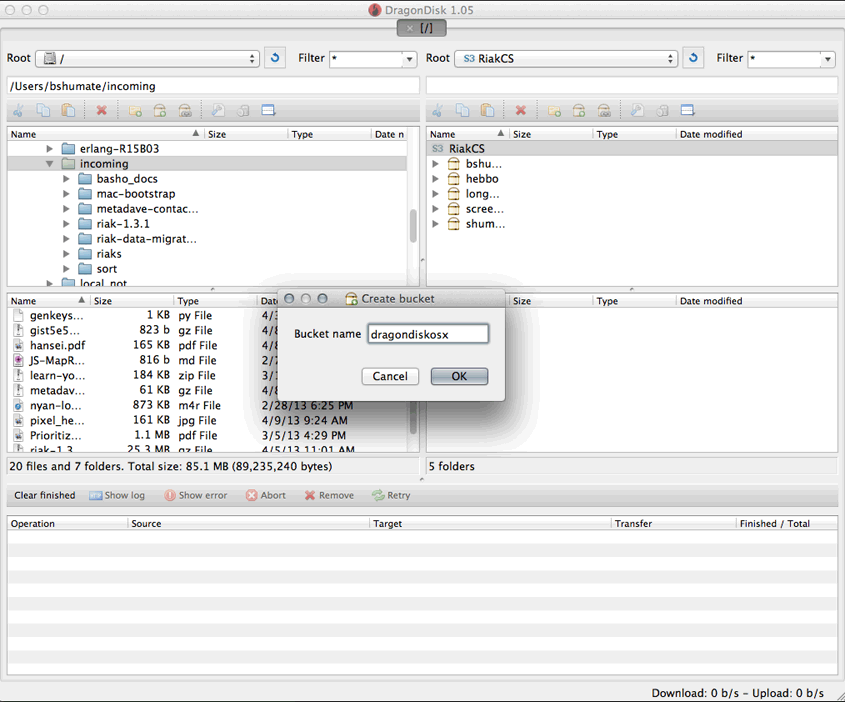
Task: Select the Cut tool in the left toolbar
Action: tap(18, 110)
